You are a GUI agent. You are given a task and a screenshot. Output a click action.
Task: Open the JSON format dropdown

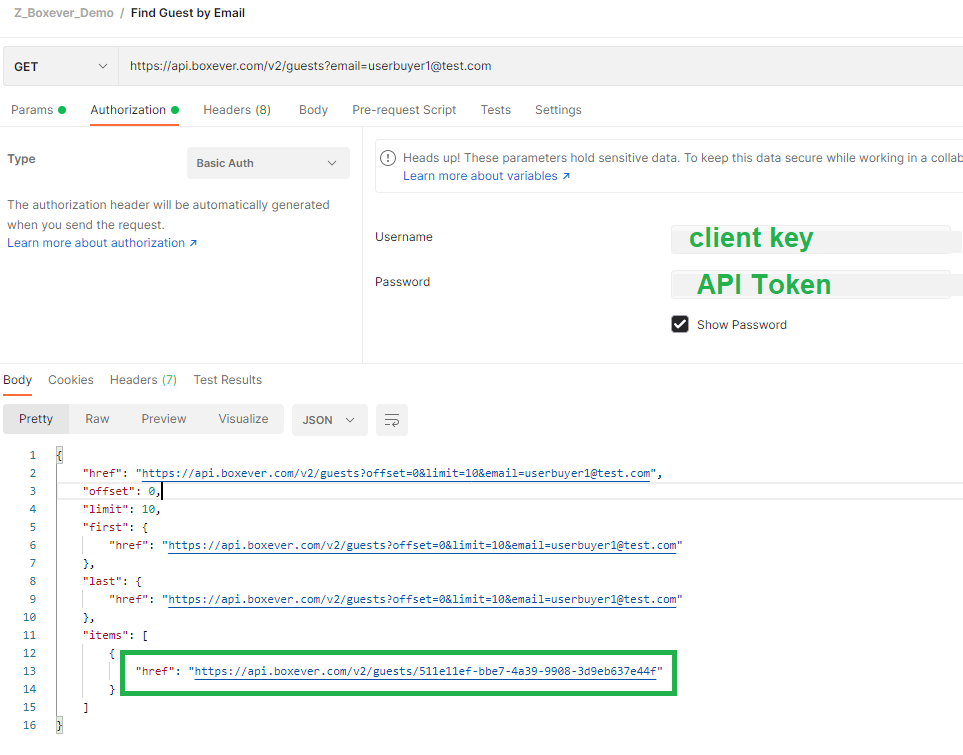(329, 420)
